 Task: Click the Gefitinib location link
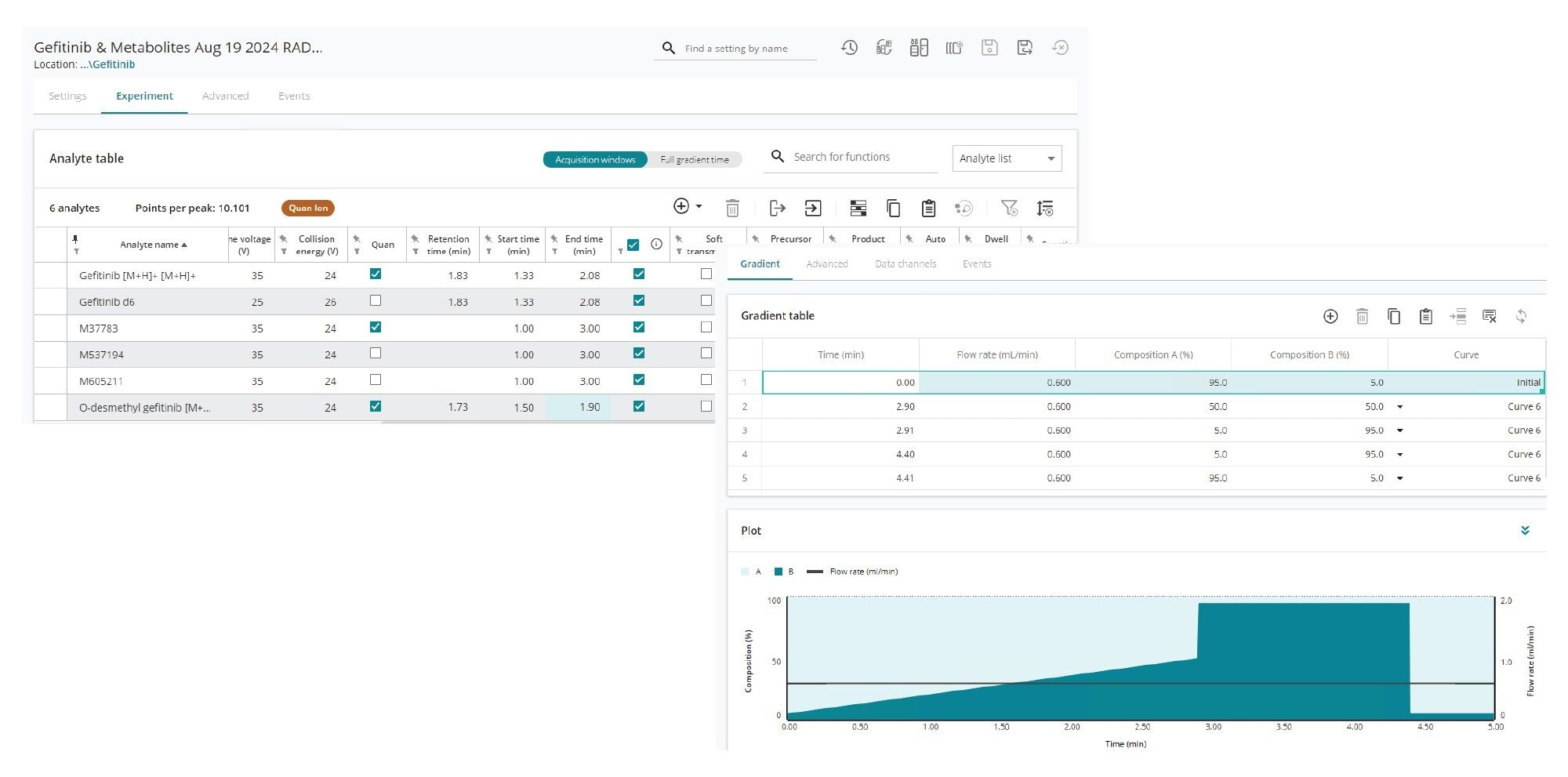pyautogui.click(x=107, y=65)
